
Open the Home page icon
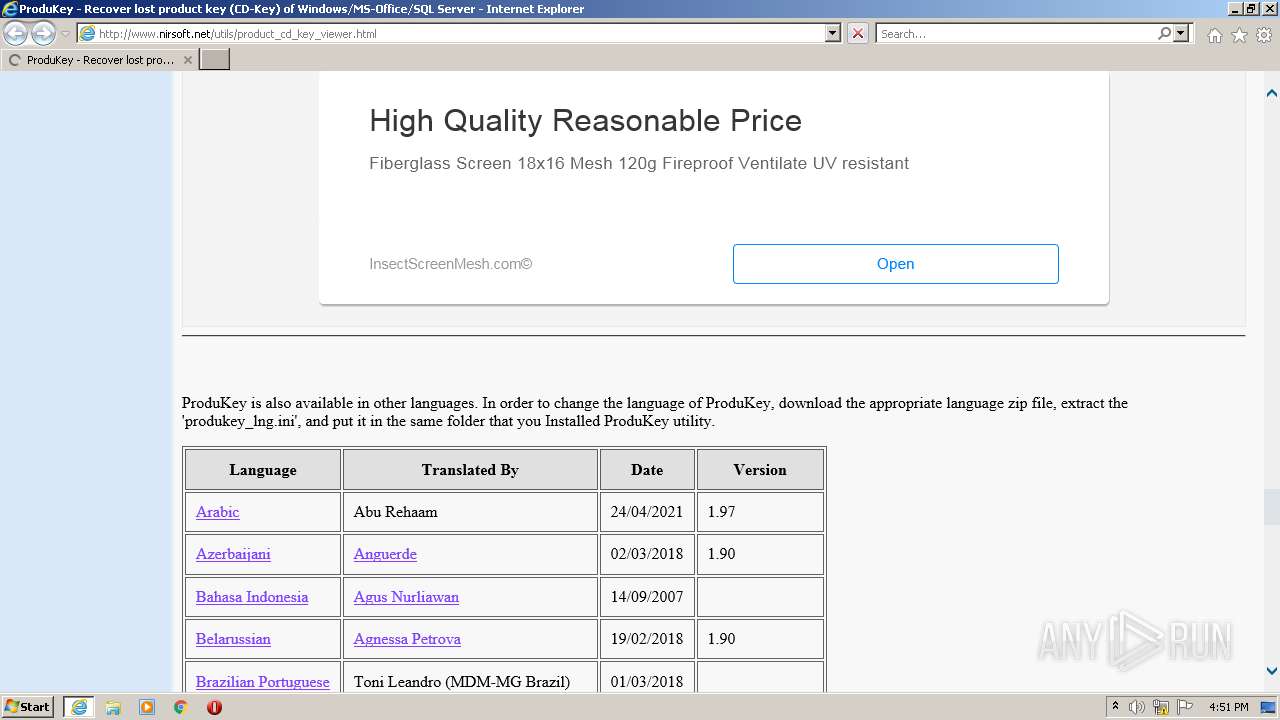[x=1214, y=35]
